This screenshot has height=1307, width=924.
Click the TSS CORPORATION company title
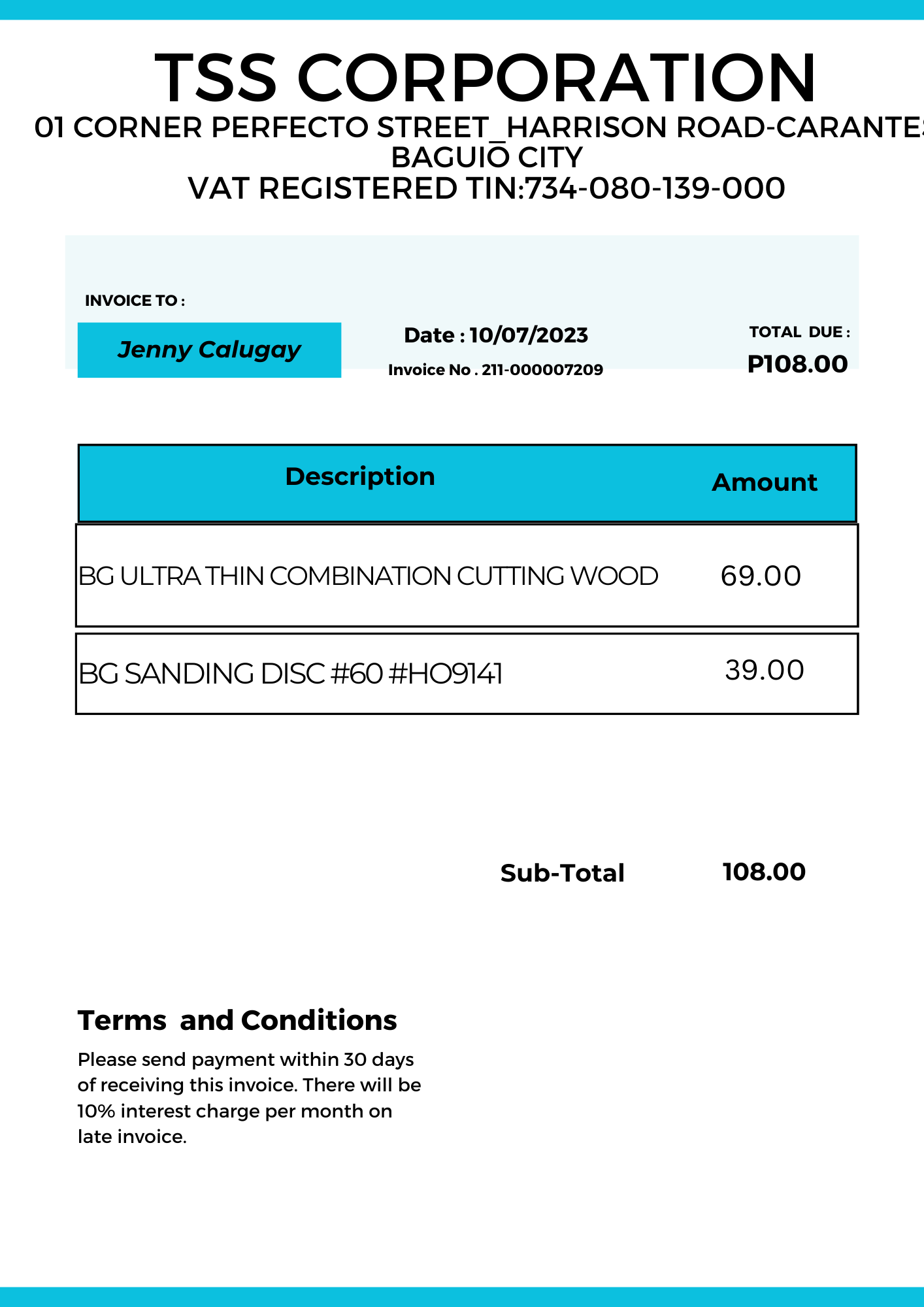pyautogui.click(x=485, y=77)
